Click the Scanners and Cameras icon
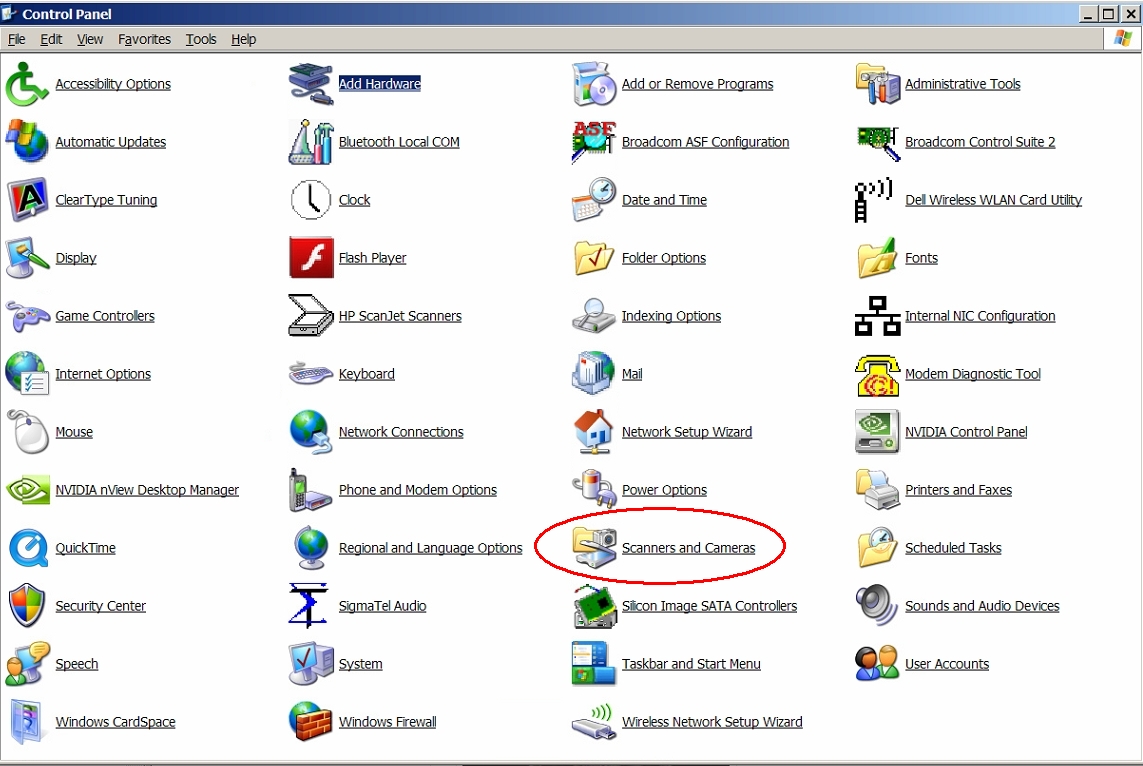Screen dimensions: 1143x766 tap(594, 547)
